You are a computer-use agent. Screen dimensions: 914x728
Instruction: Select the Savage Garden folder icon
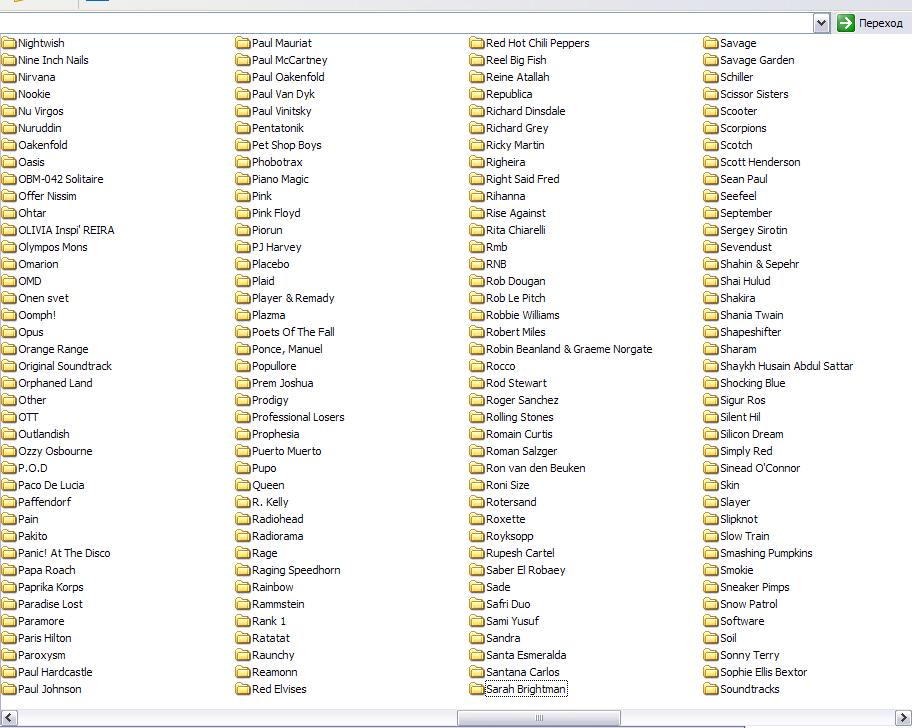pos(711,60)
